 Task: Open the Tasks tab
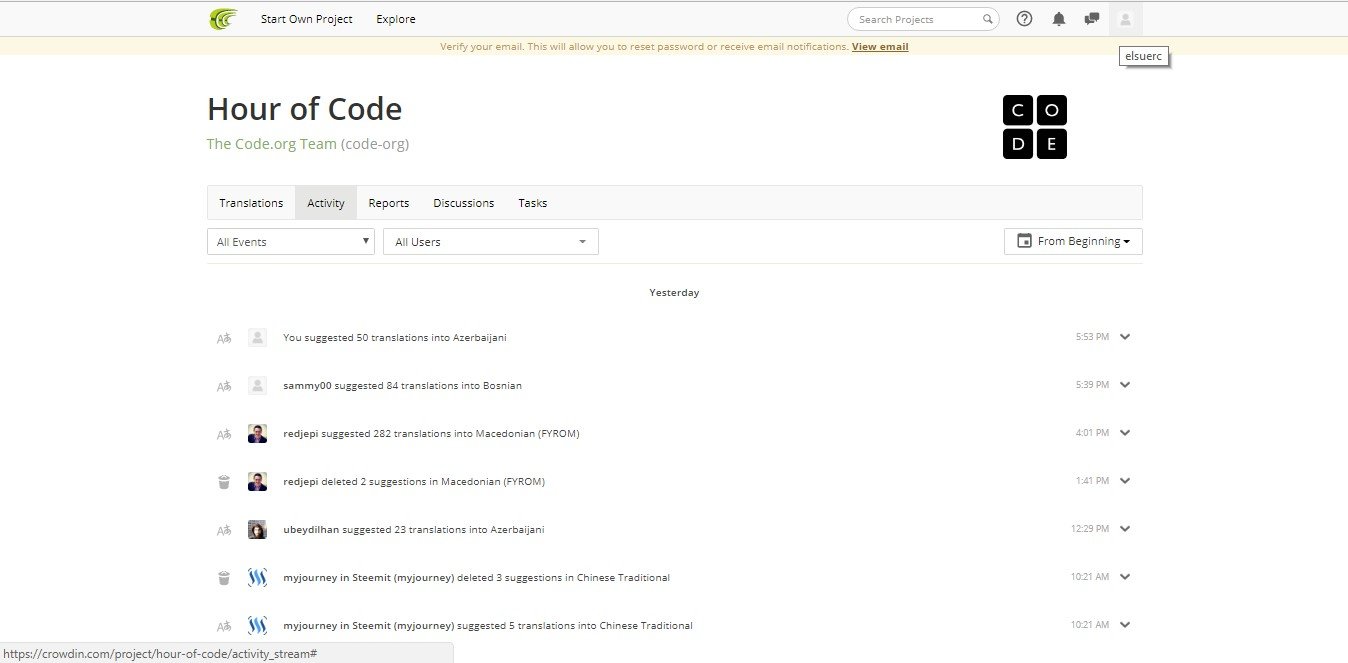533,203
